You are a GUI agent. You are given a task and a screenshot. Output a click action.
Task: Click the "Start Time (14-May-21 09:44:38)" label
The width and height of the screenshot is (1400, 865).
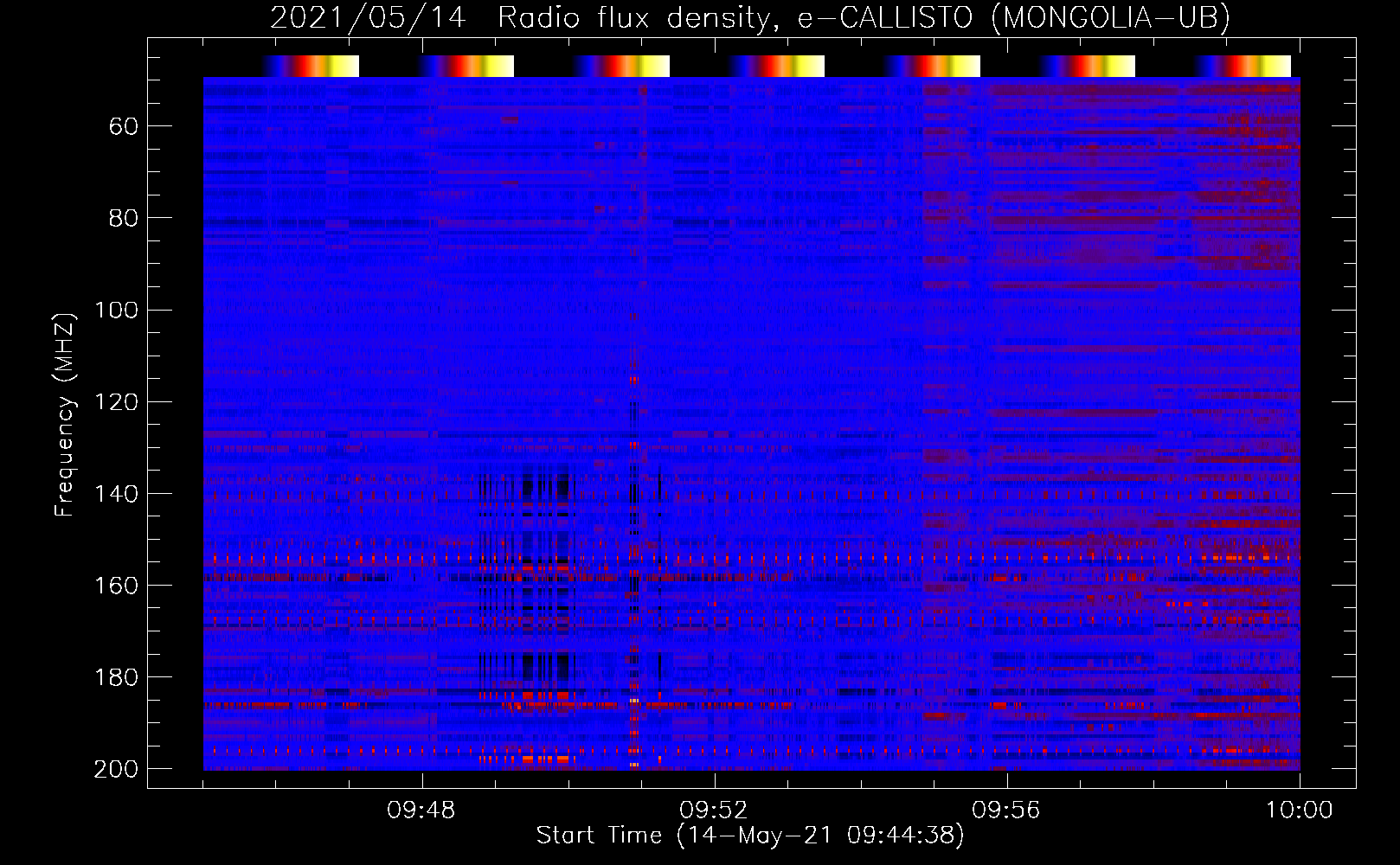tap(750, 836)
